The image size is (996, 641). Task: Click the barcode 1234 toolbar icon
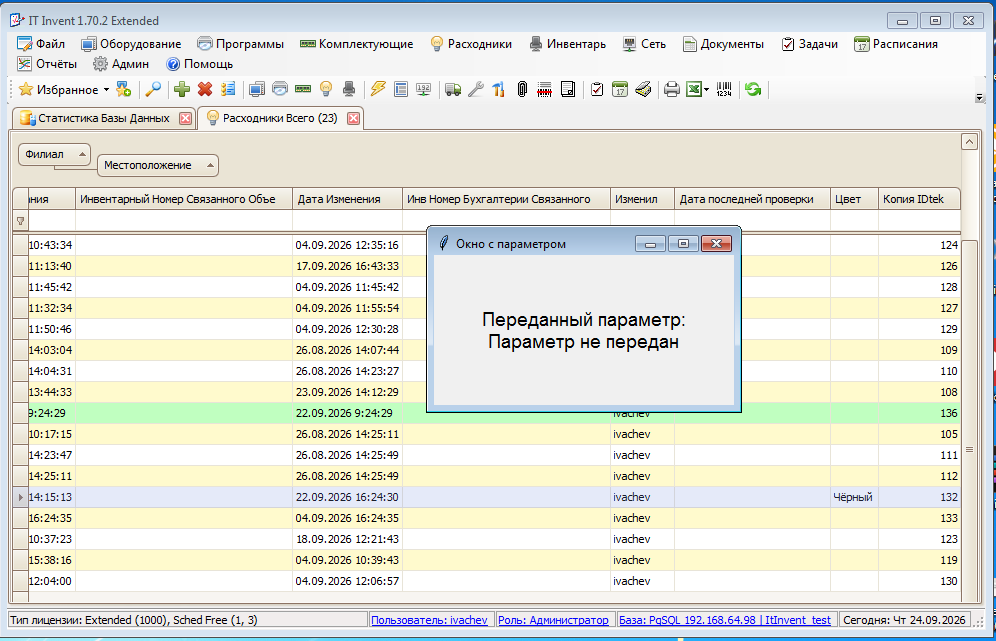(x=724, y=90)
